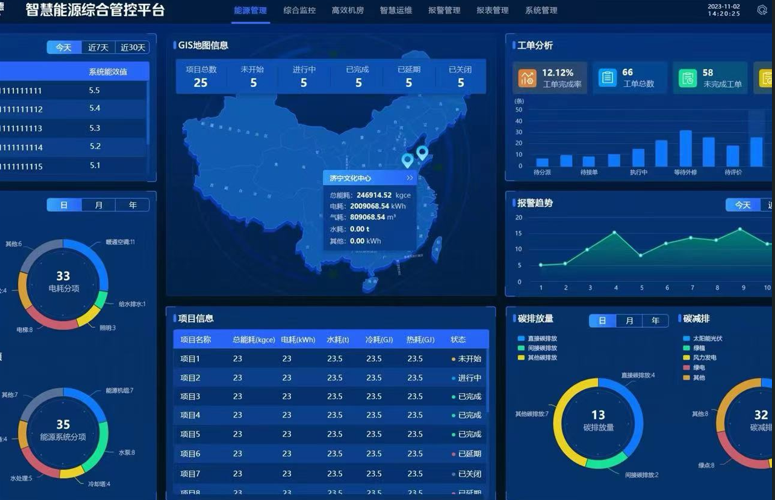775x500 pixels.
Task: Select the 近7天 range tab
Action: tap(98, 47)
